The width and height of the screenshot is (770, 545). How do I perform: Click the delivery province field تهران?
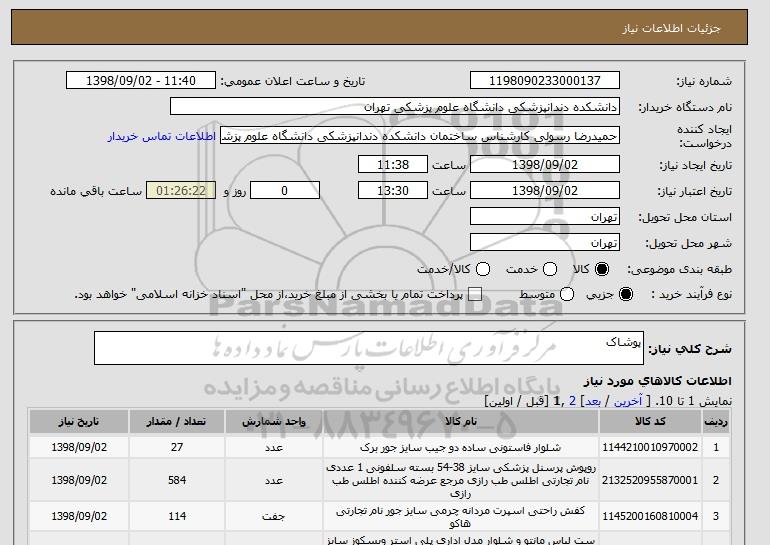tap(545, 217)
